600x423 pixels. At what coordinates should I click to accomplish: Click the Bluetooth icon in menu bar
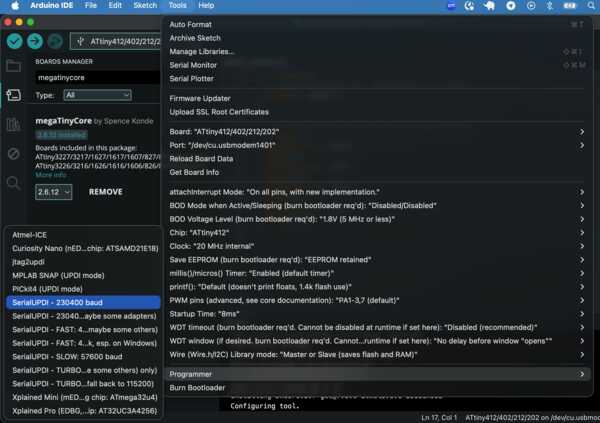549,5
